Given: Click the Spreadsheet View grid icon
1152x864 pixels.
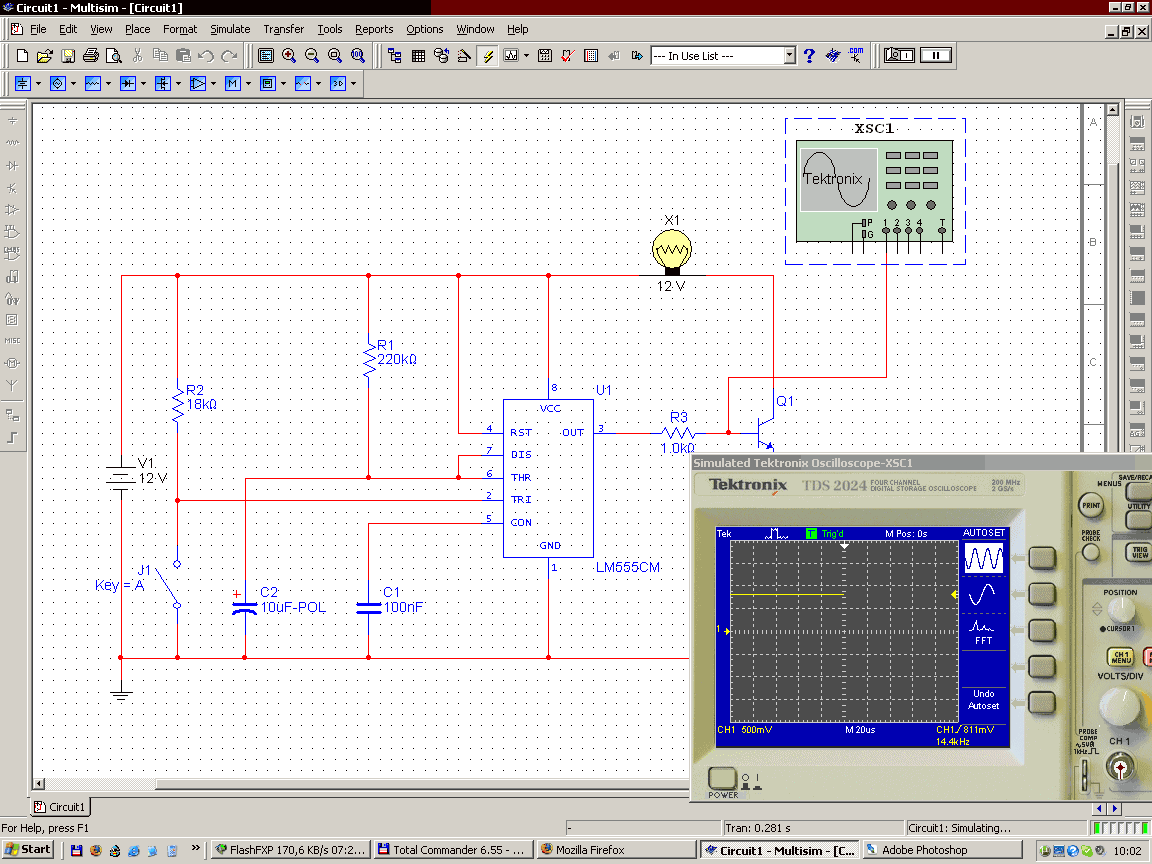Looking at the screenshot, I should coord(418,56).
